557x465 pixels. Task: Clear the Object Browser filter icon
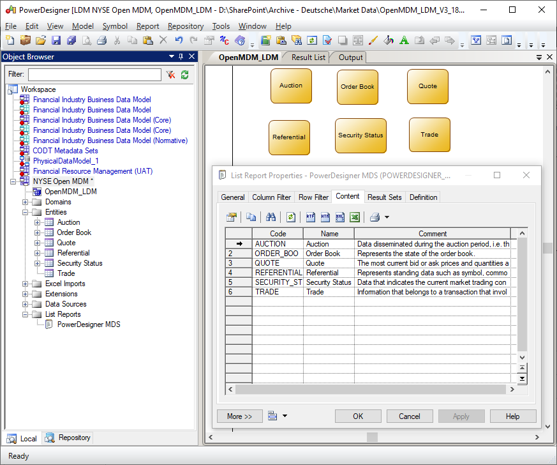[x=171, y=75]
